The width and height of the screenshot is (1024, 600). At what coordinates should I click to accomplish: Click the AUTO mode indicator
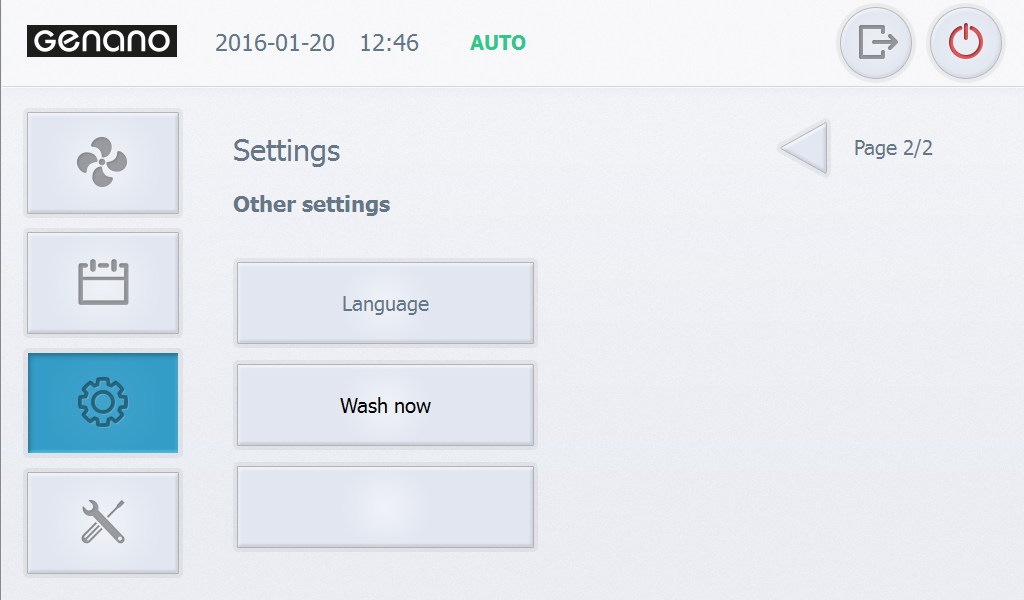click(x=498, y=43)
